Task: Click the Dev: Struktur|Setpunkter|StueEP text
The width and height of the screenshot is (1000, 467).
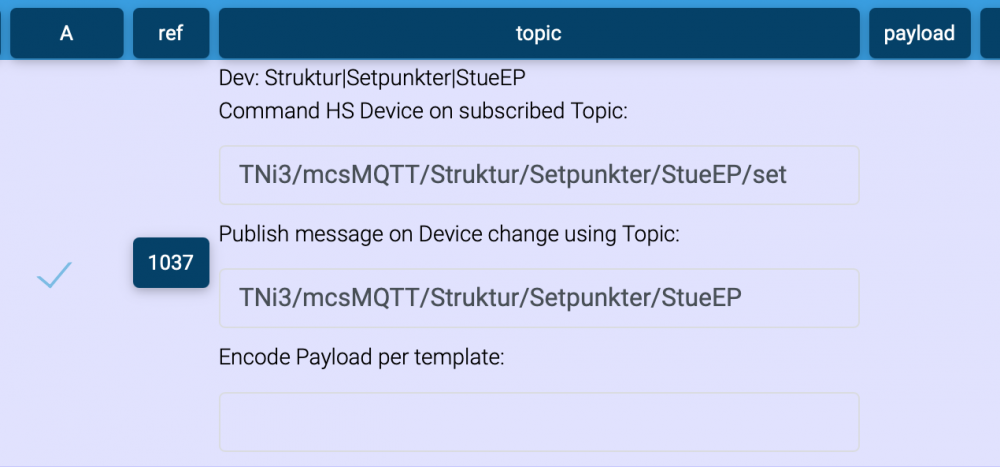Action: pos(373,77)
